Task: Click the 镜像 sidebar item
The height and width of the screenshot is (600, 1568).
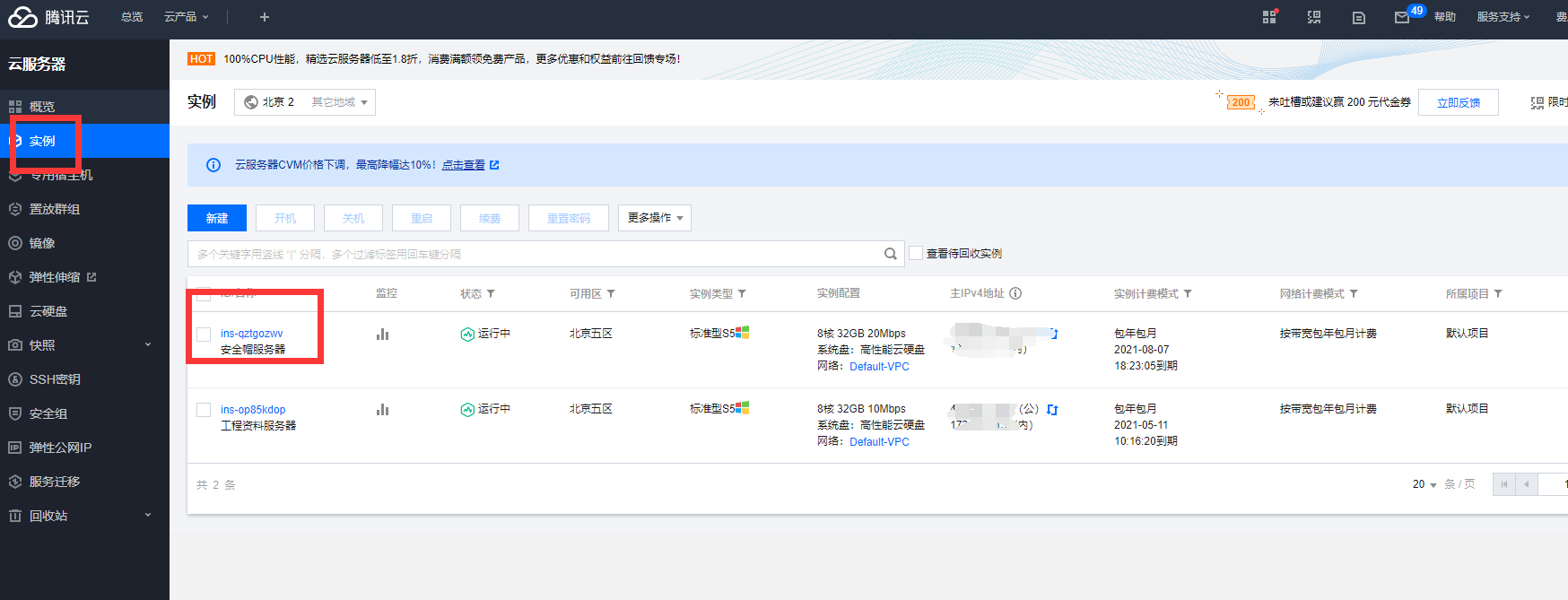Action: (84, 243)
